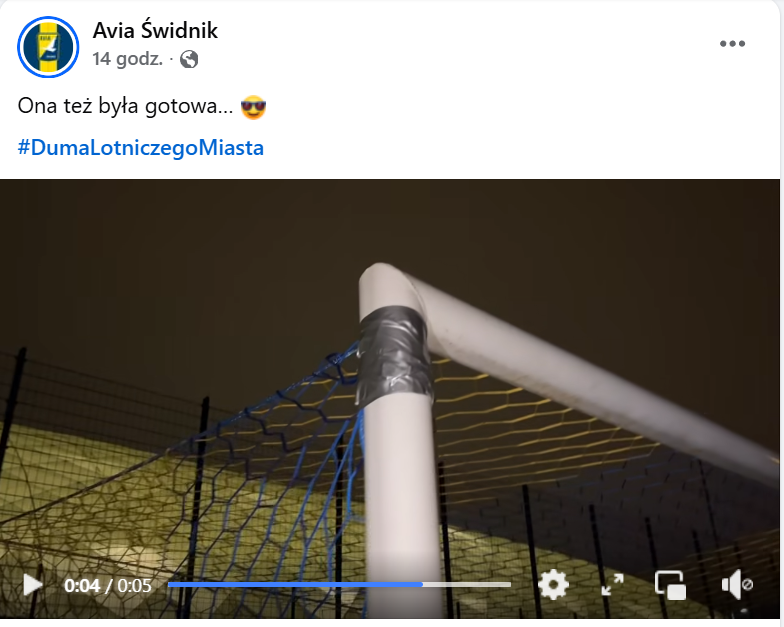Click the sunglasses emoji in post text
The image size is (784, 627).
[253, 107]
